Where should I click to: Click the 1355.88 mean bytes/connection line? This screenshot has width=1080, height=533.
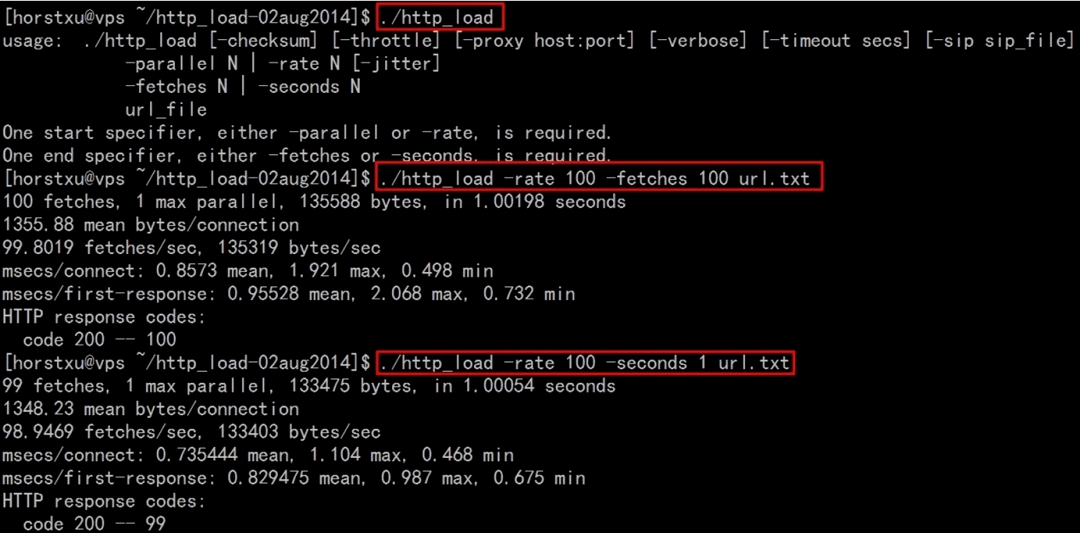(x=151, y=224)
